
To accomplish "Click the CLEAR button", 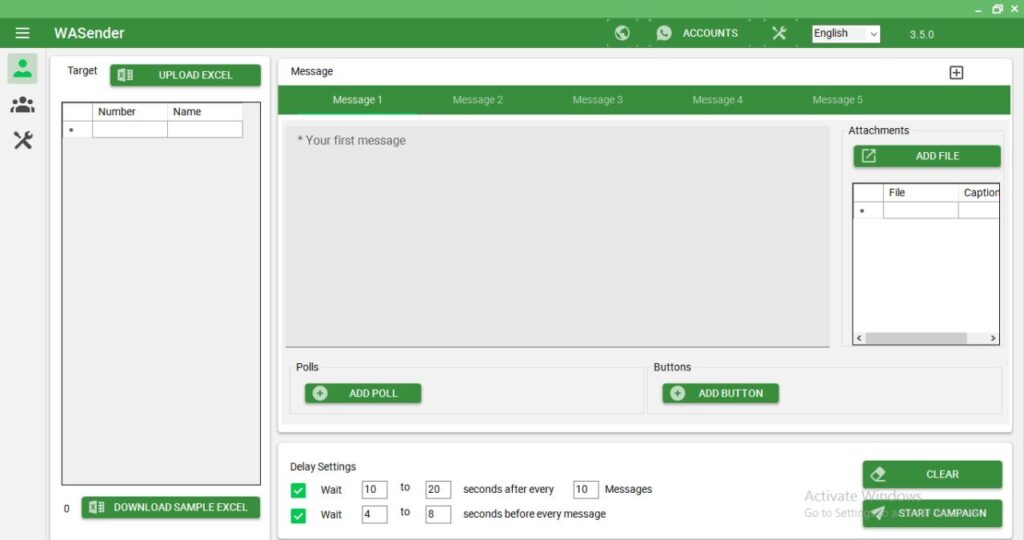I will pos(932,474).
